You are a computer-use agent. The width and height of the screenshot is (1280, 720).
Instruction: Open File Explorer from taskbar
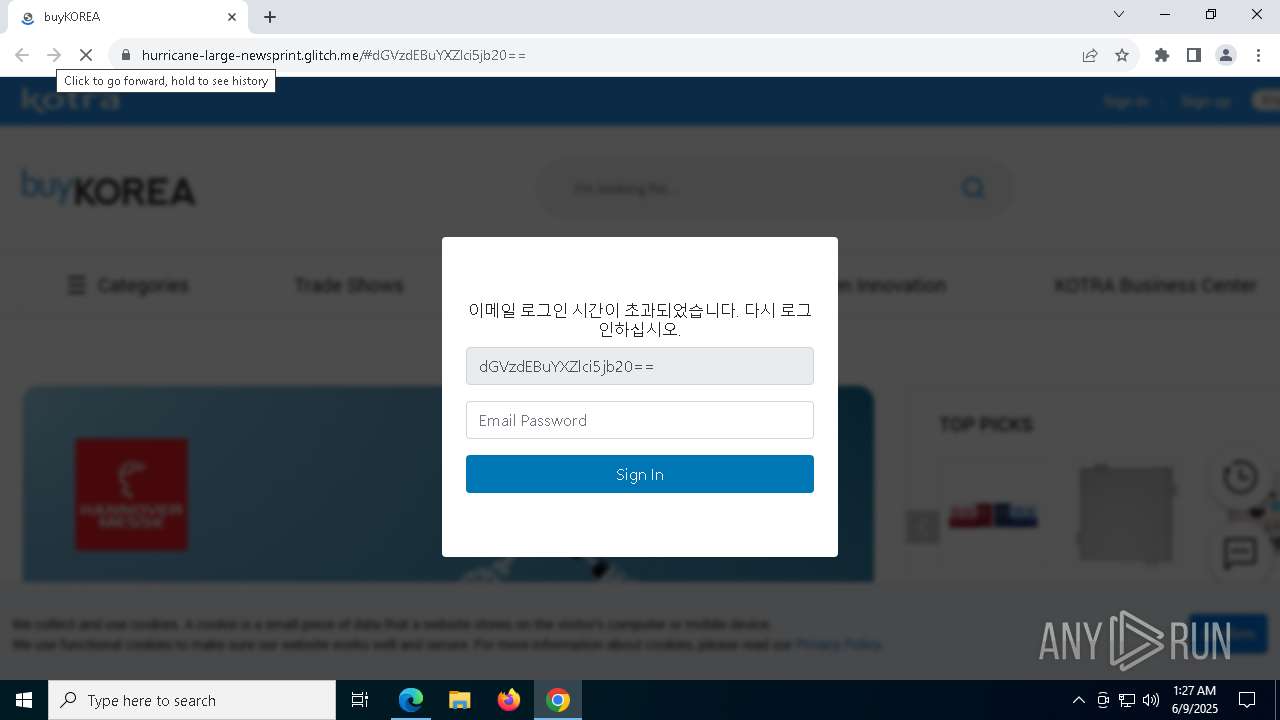point(459,700)
